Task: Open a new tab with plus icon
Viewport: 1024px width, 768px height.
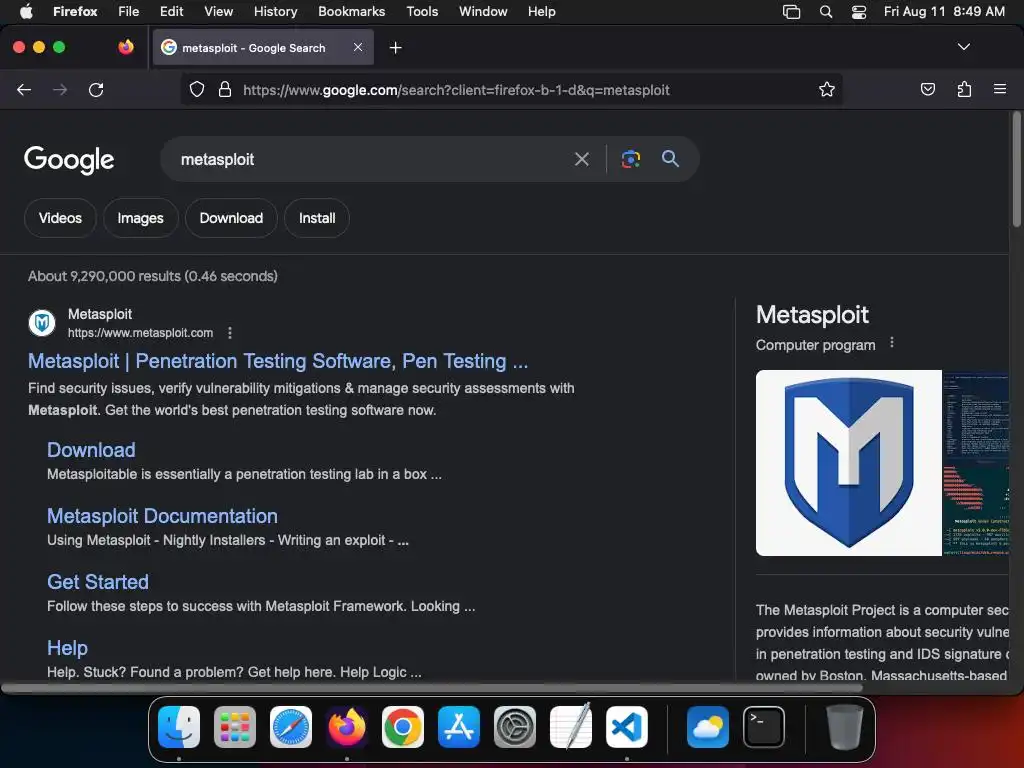Action: [x=395, y=48]
